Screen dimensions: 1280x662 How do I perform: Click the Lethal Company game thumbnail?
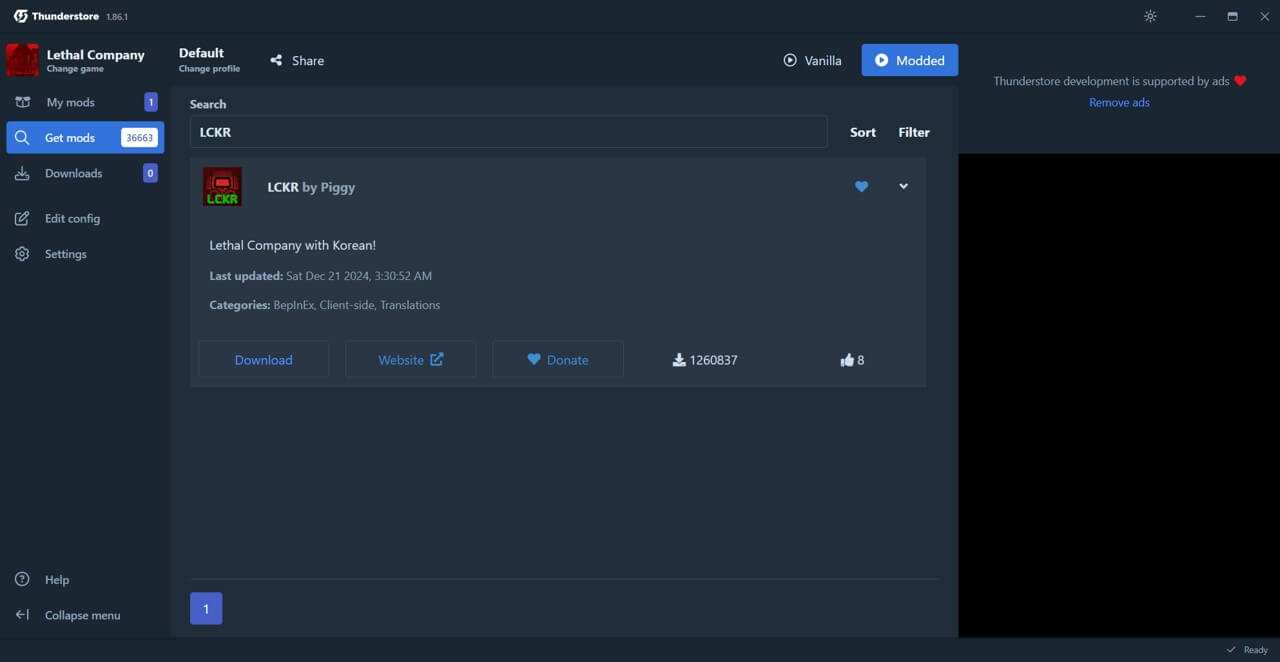coord(22,60)
